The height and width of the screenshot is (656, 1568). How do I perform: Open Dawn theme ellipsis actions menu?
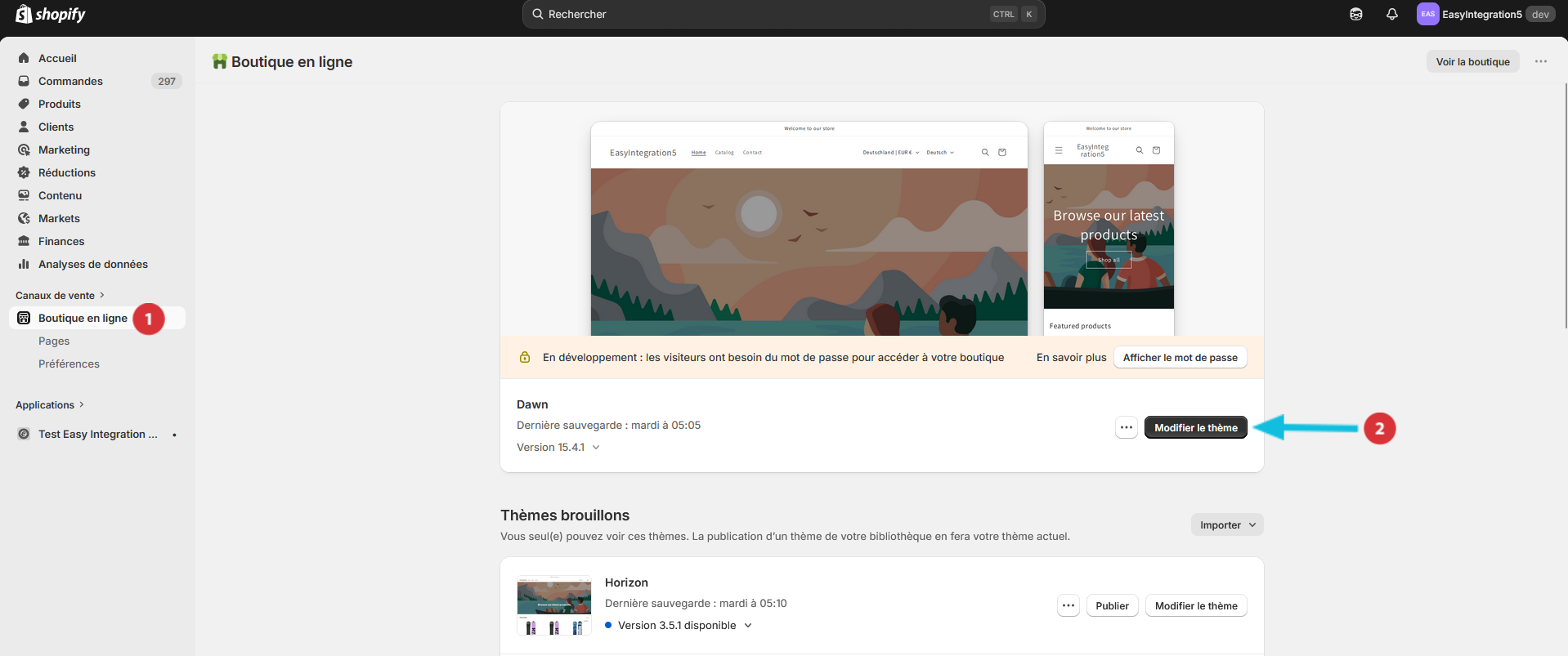(x=1127, y=427)
